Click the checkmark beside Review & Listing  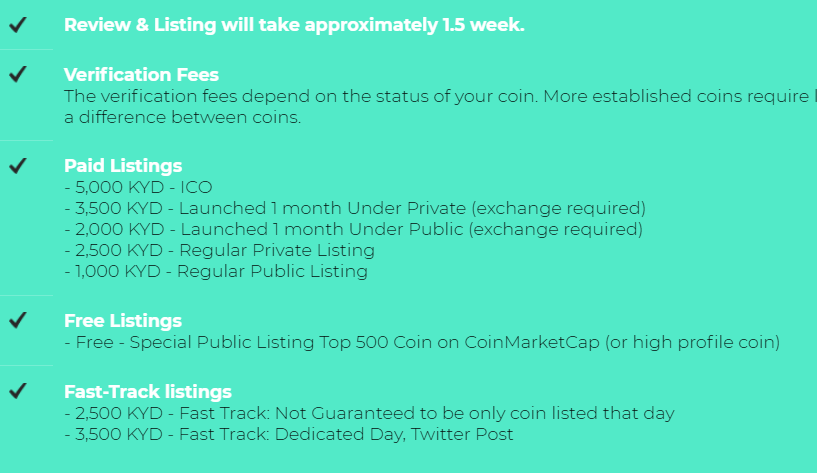(18, 24)
